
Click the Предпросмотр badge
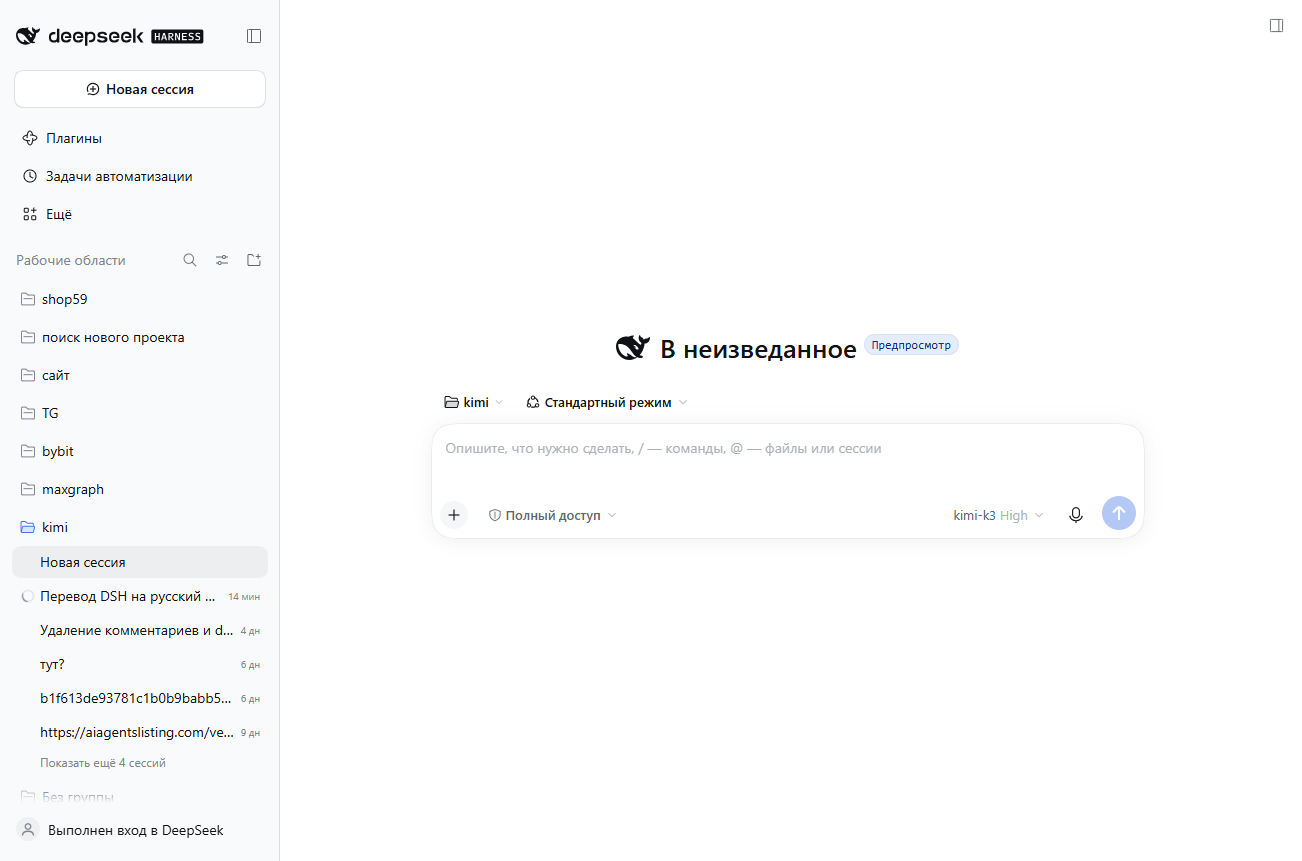pyautogui.click(x=911, y=345)
